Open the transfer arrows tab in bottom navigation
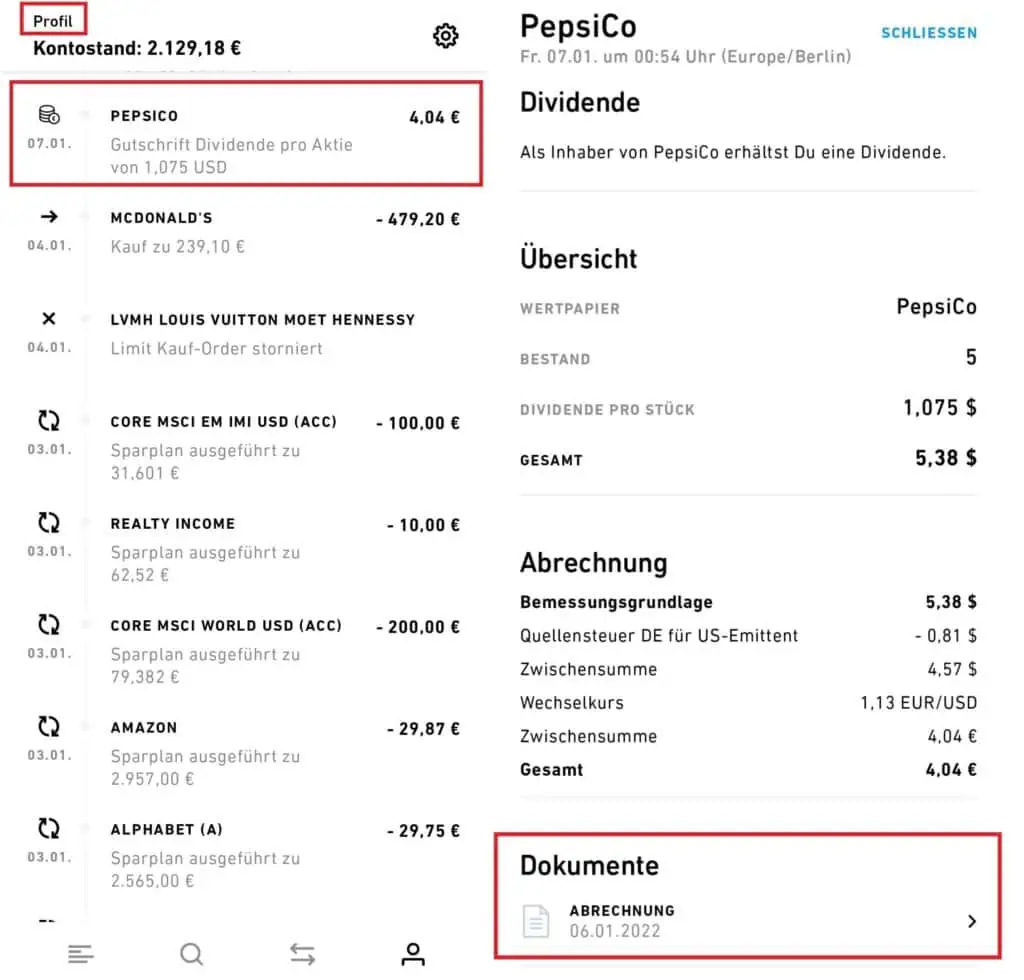This screenshot has height=980, width=1024. coord(302,955)
